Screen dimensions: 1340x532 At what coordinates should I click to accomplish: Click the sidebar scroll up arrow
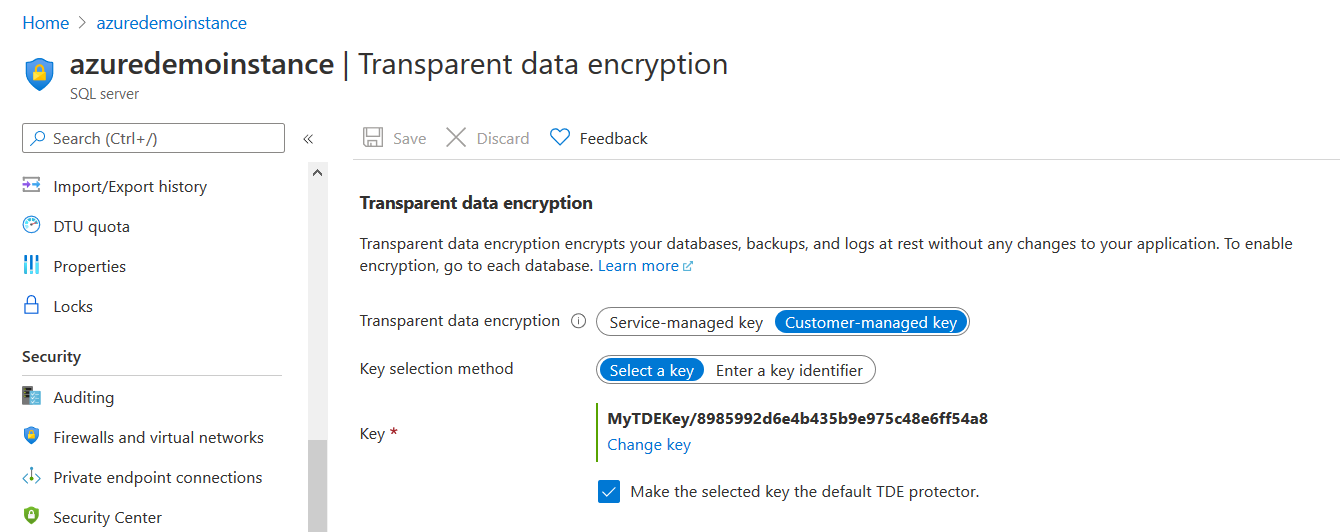(x=317, y=173)
